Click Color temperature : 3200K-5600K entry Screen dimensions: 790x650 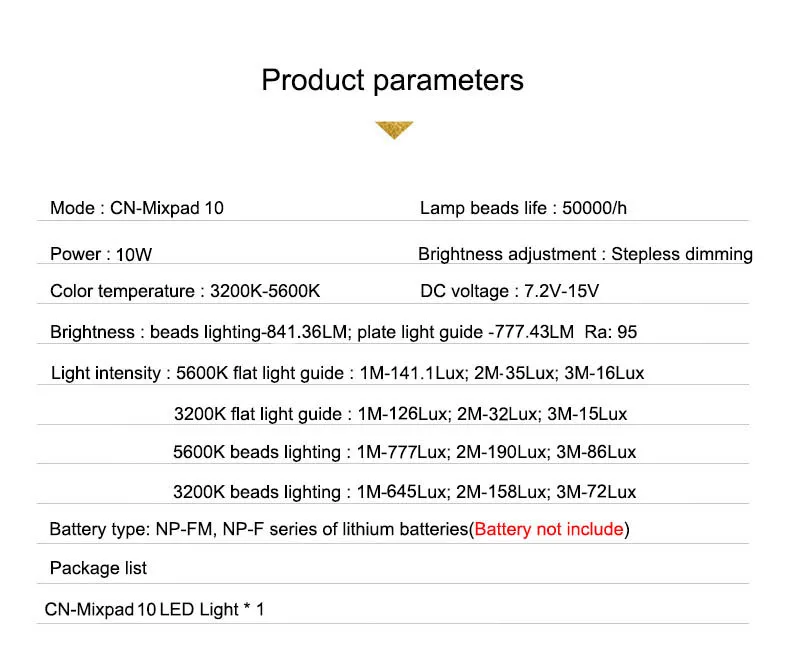coord(185,291)
